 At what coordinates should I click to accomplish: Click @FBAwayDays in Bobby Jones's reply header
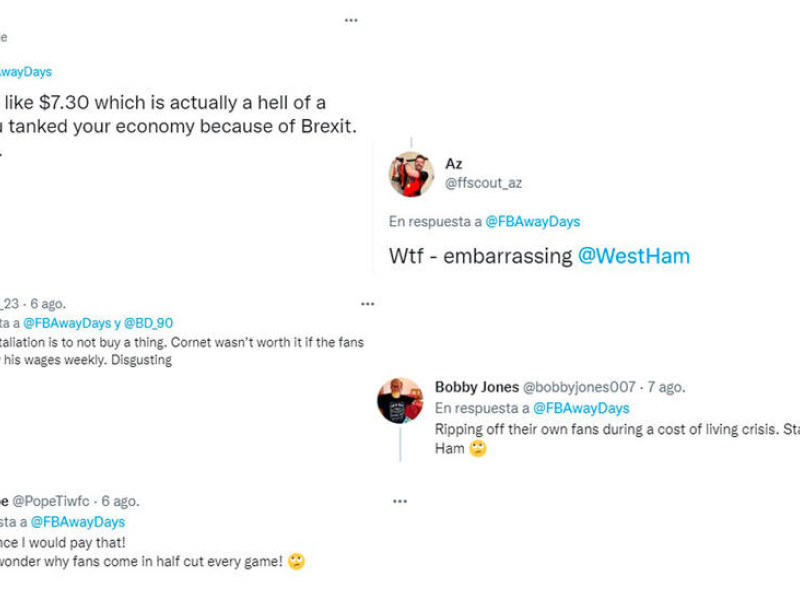point(581,408)
